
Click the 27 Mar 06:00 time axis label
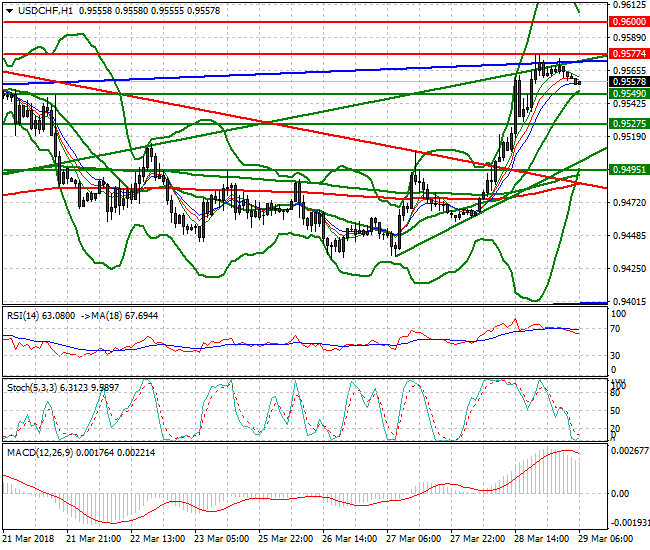[x=413, y=539]
